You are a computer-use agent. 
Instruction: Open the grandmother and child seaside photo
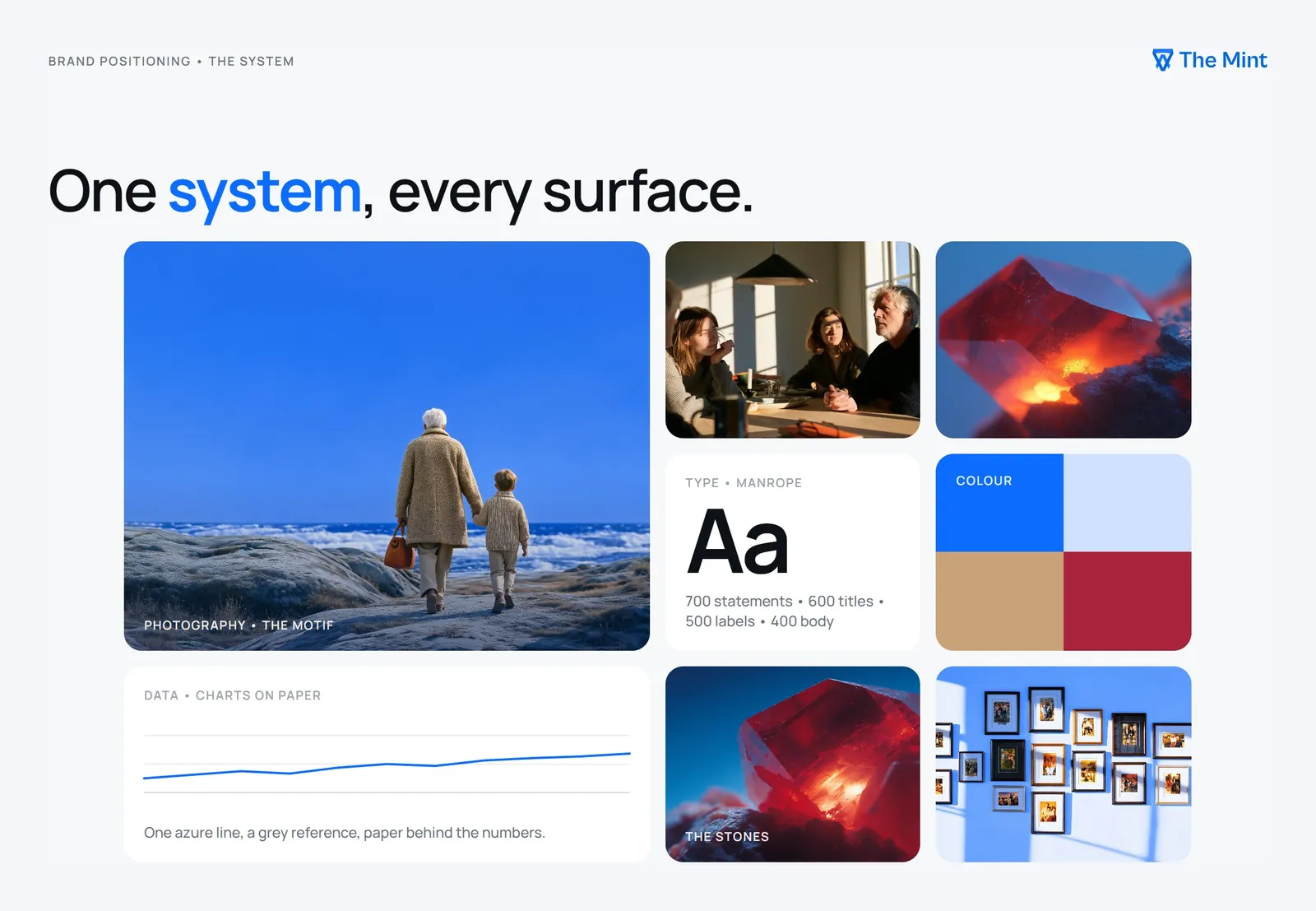(387, 445)
